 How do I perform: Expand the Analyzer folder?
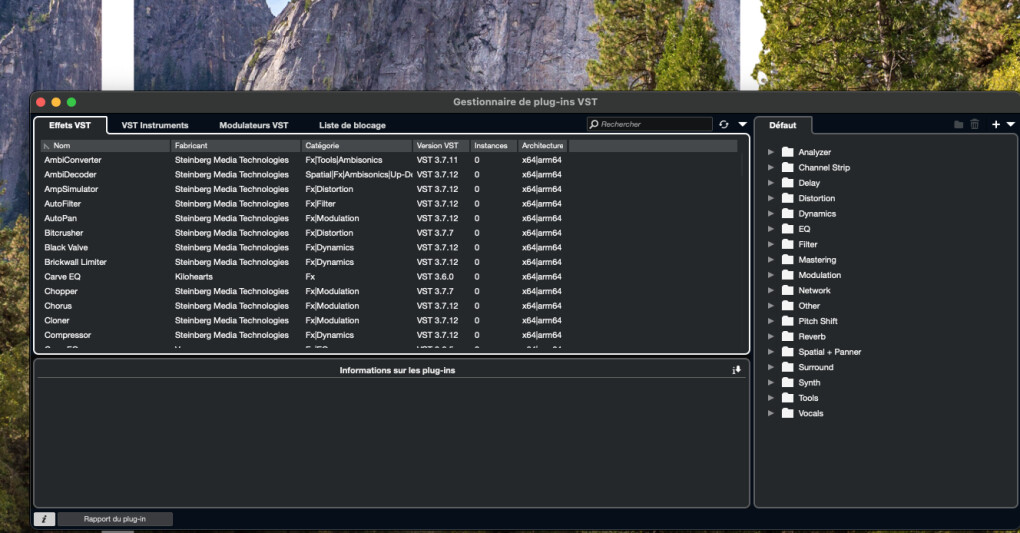point(771,152)
